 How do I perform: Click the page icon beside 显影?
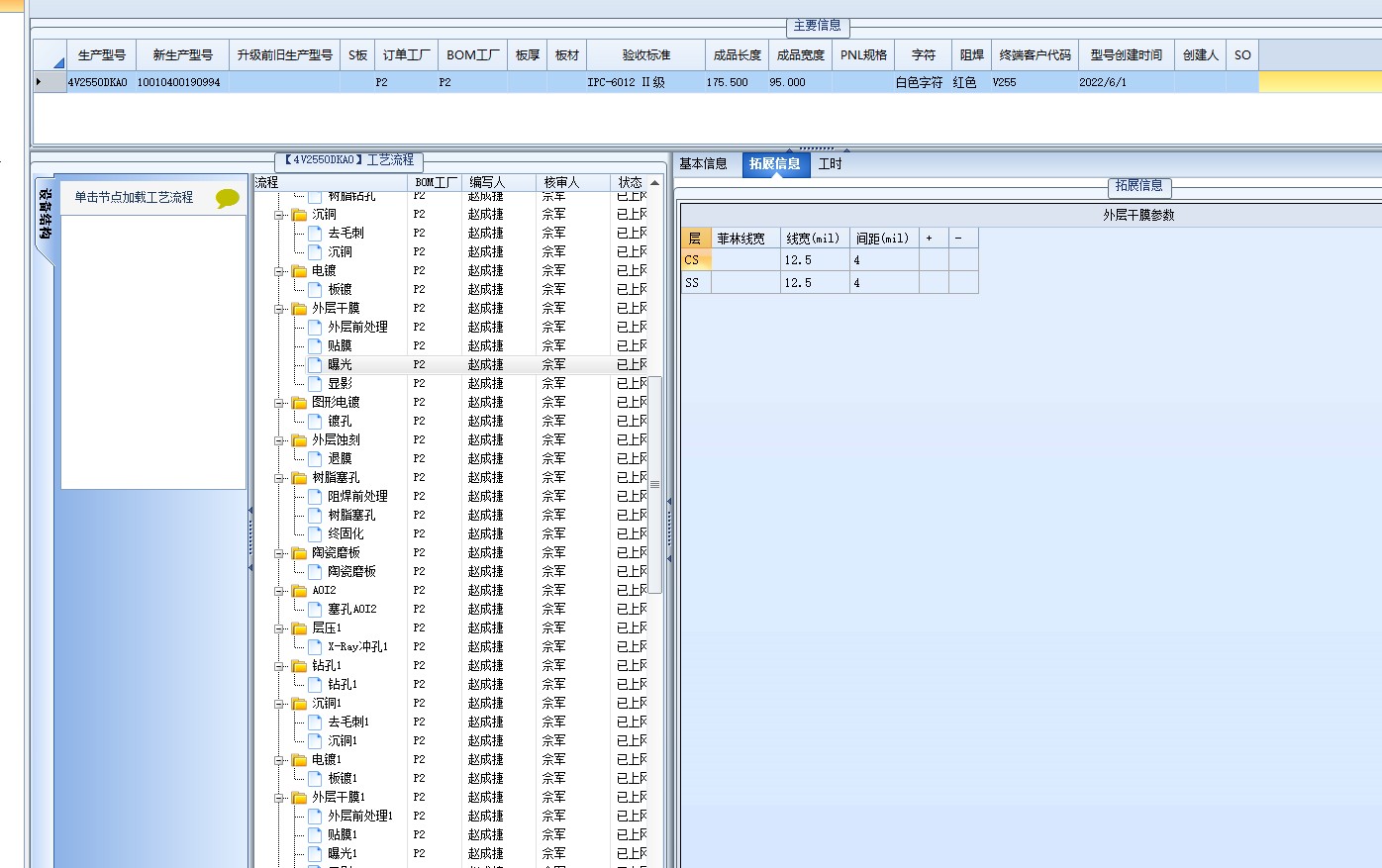315,384
